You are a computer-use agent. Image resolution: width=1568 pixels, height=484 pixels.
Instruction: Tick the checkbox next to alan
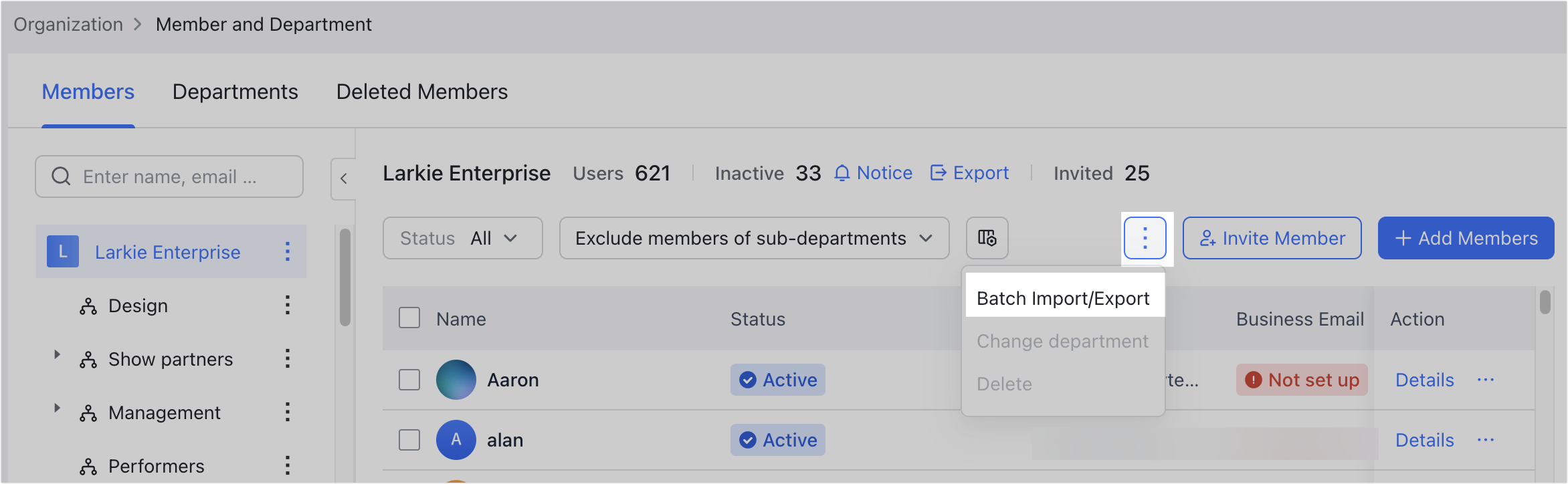[409, 440]
